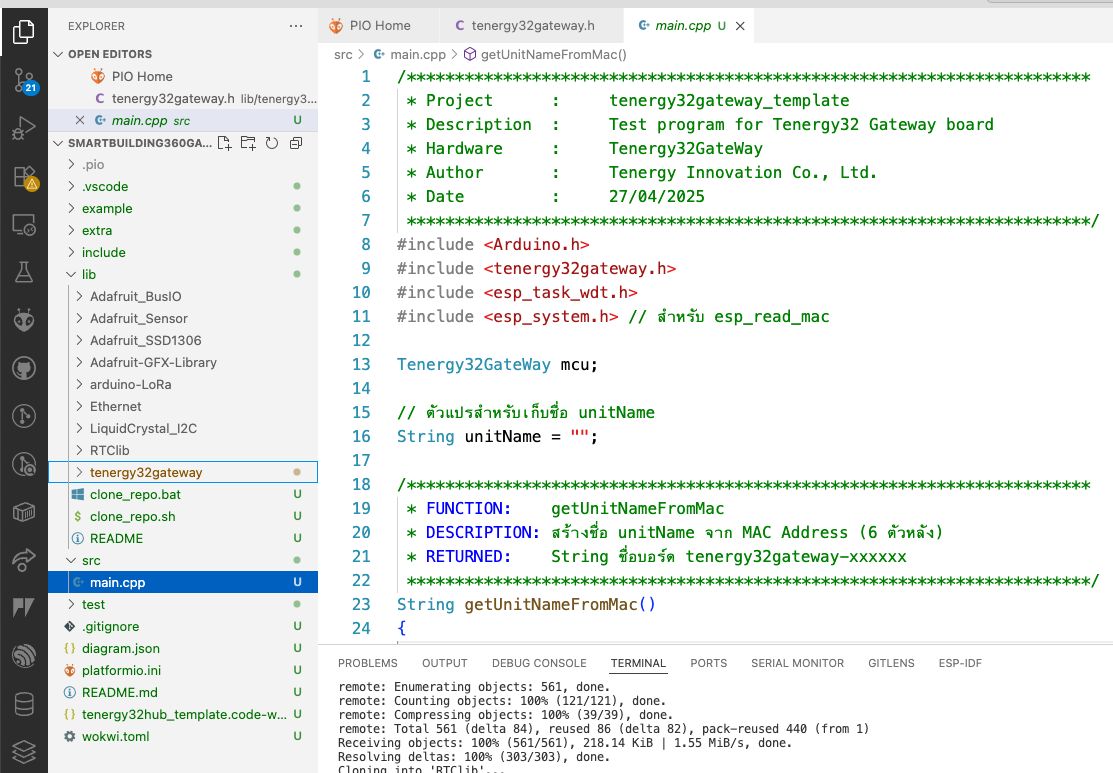Open Explorer more actions ellipsis
The width and height of the screenshot is (1113, 773).
[x=296, y=26]
